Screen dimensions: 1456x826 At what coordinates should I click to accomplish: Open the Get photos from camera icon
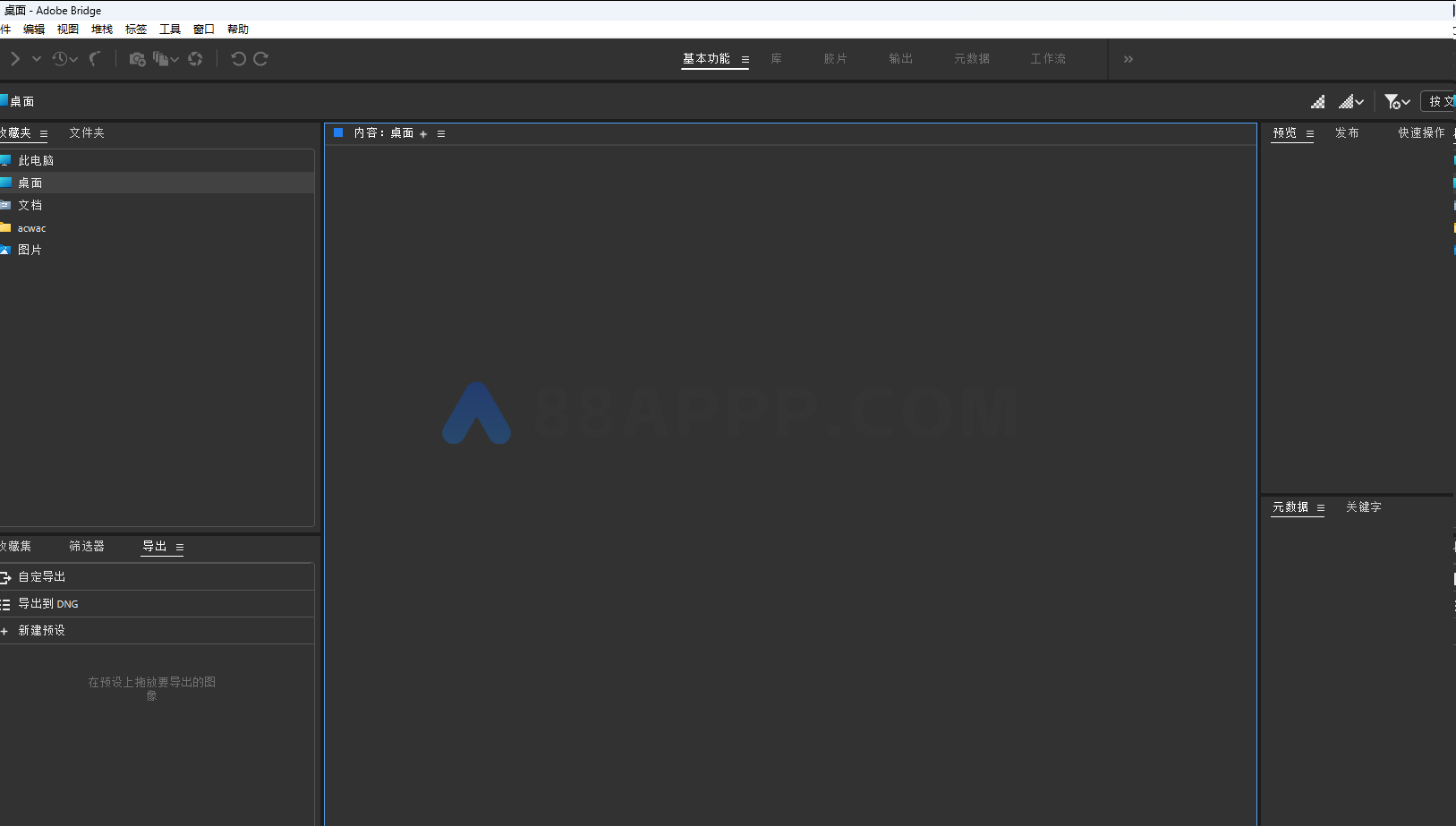138,58
